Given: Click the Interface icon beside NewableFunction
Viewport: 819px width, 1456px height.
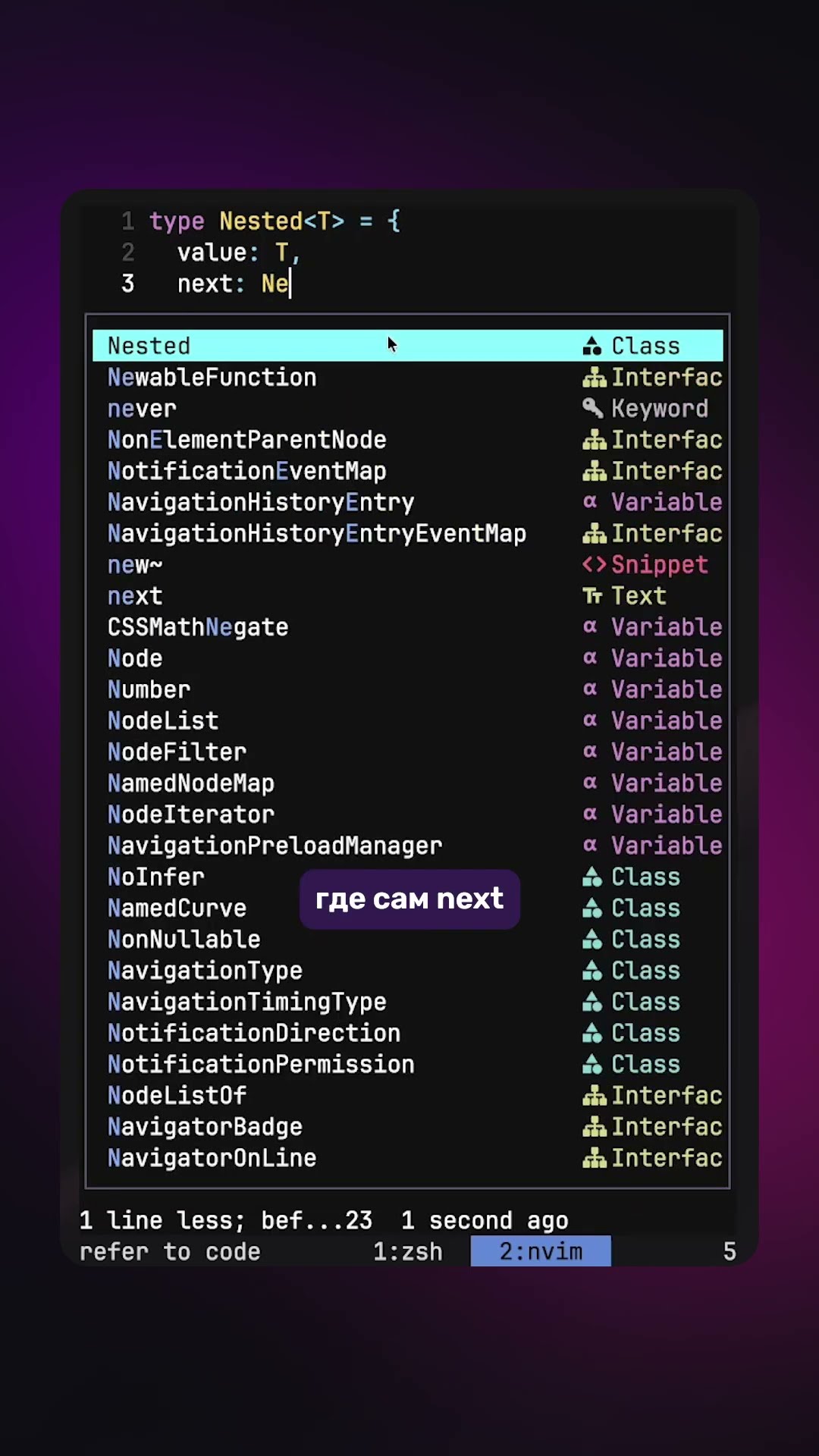Looking at the screenshot, I should 594,377.
